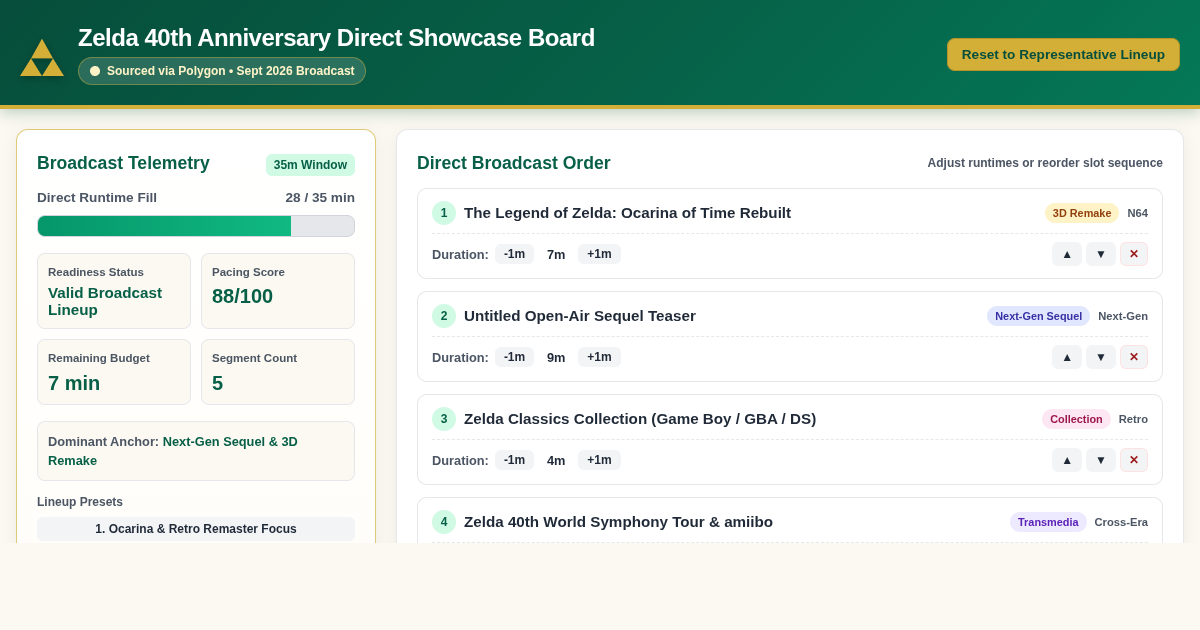Click the Triforce logo icon
The image size is (1200, 630).
coord(42,57)
